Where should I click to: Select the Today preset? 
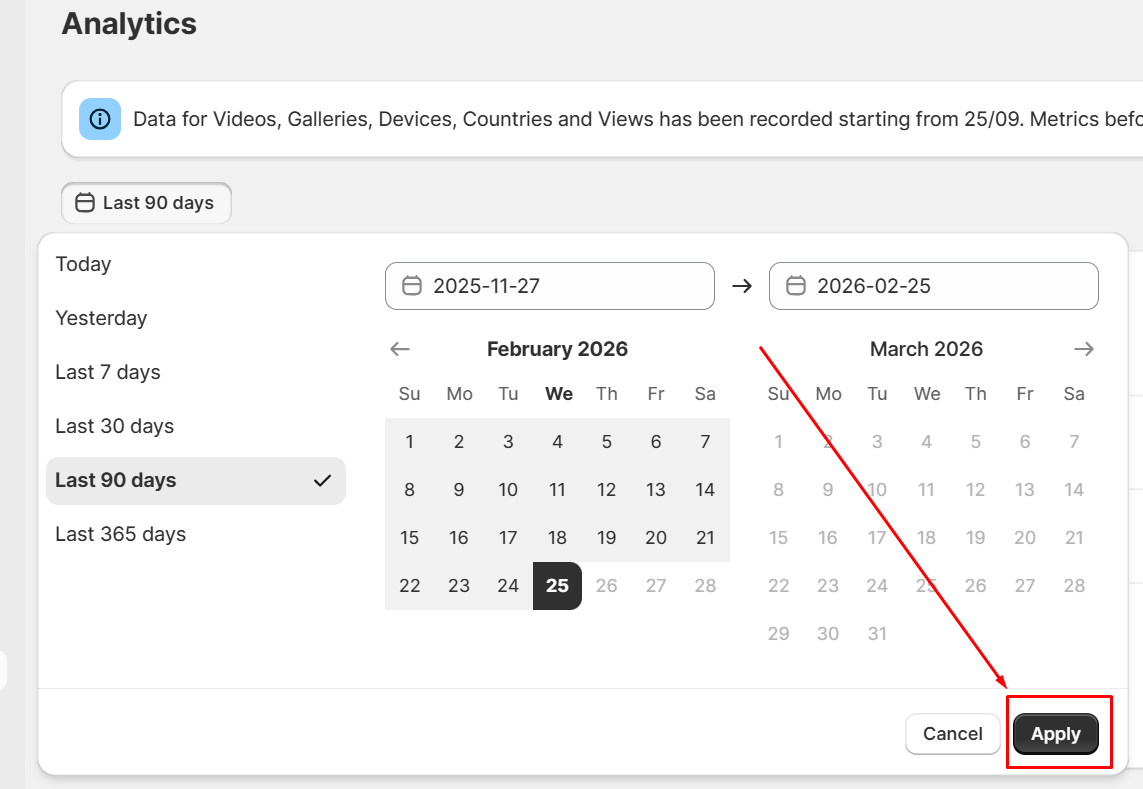click(84, 264)
